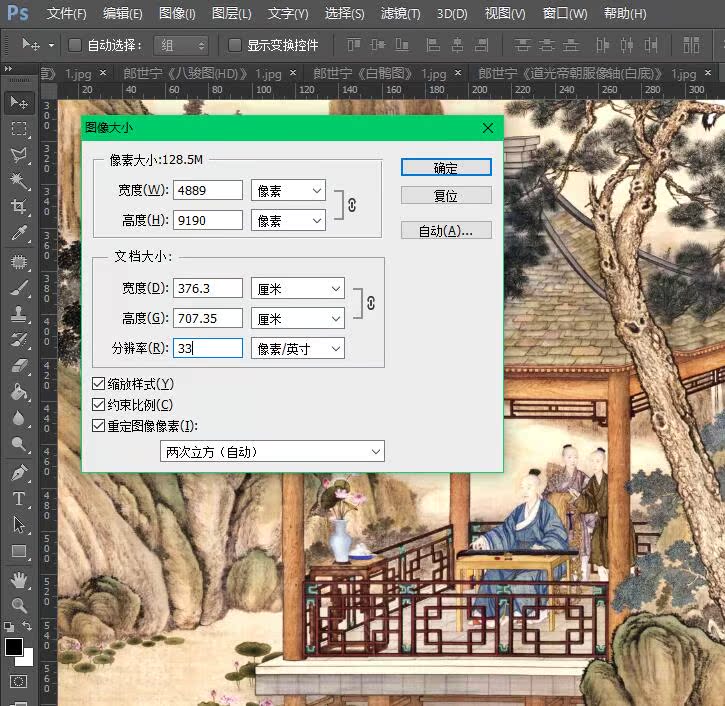
Task: Open pixel height unit dropdown (像素)
Action: [288, 220]
